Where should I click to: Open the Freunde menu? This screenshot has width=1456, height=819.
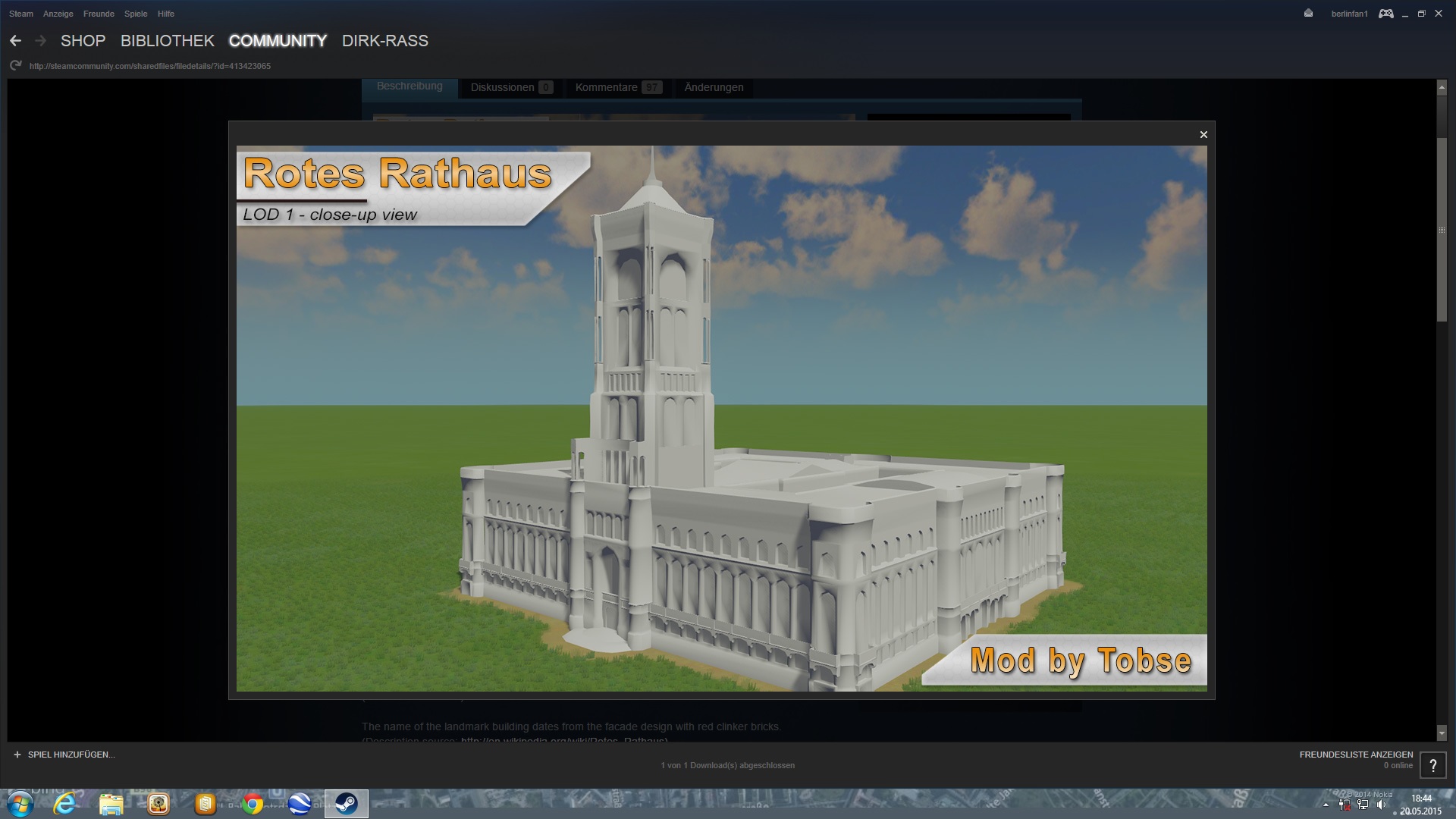tap(99, 14)
